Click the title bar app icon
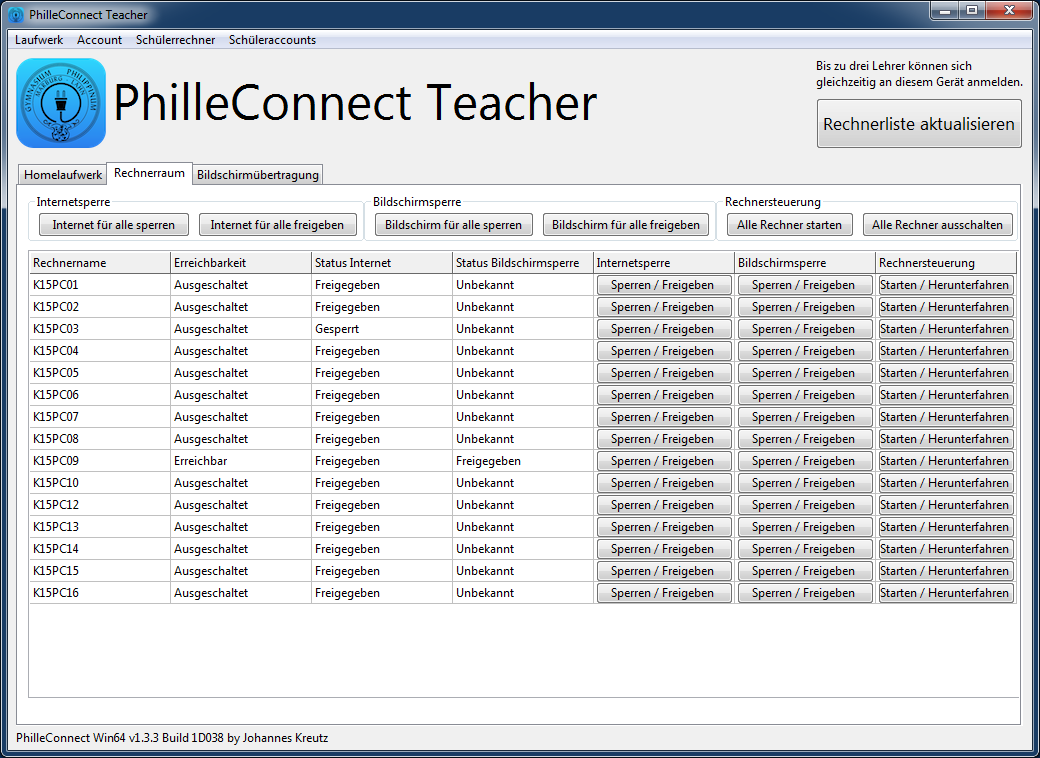The image size is (1040, 758). coord(16,15)
